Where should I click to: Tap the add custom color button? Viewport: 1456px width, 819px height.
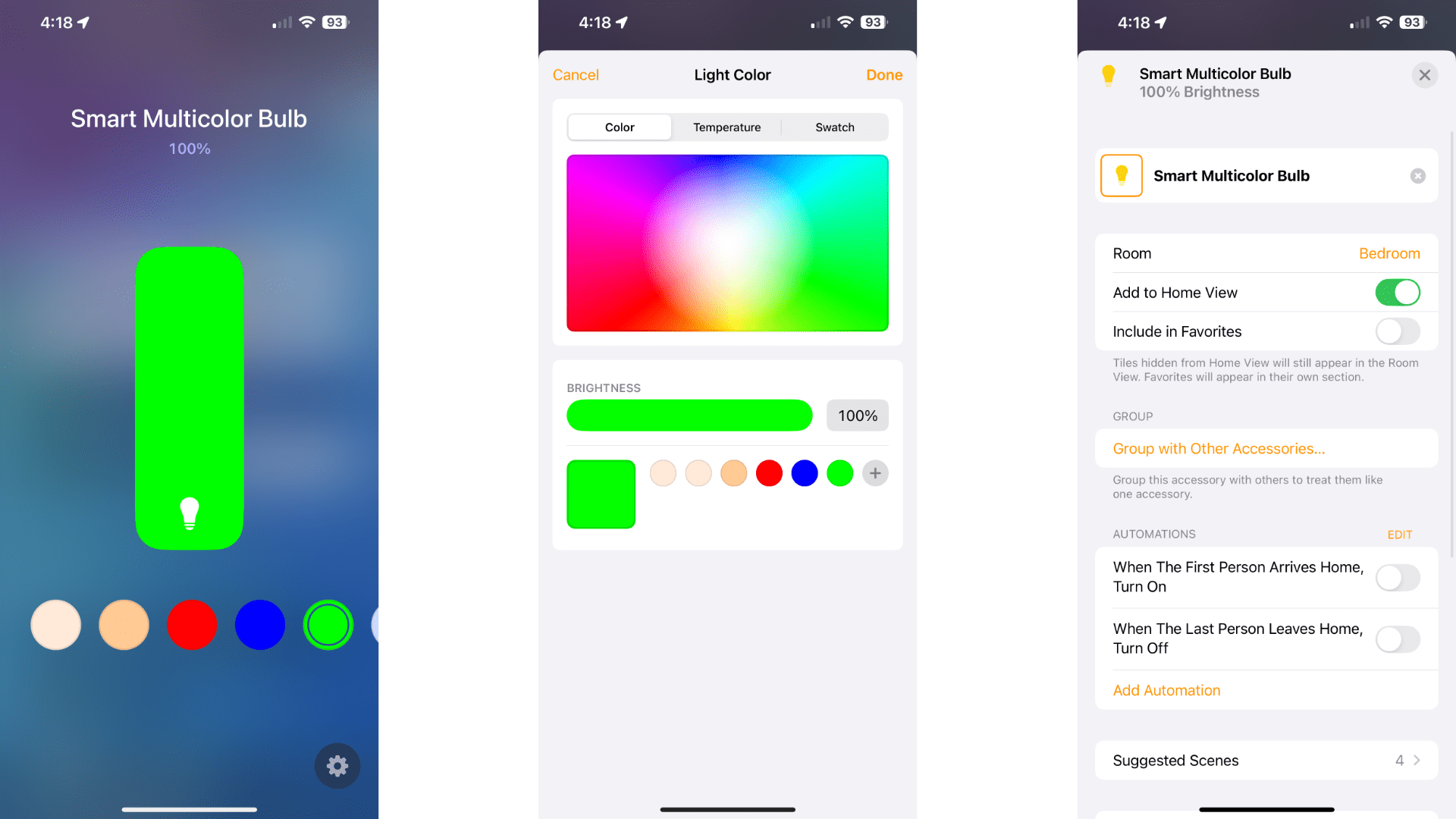pos(876,473)
